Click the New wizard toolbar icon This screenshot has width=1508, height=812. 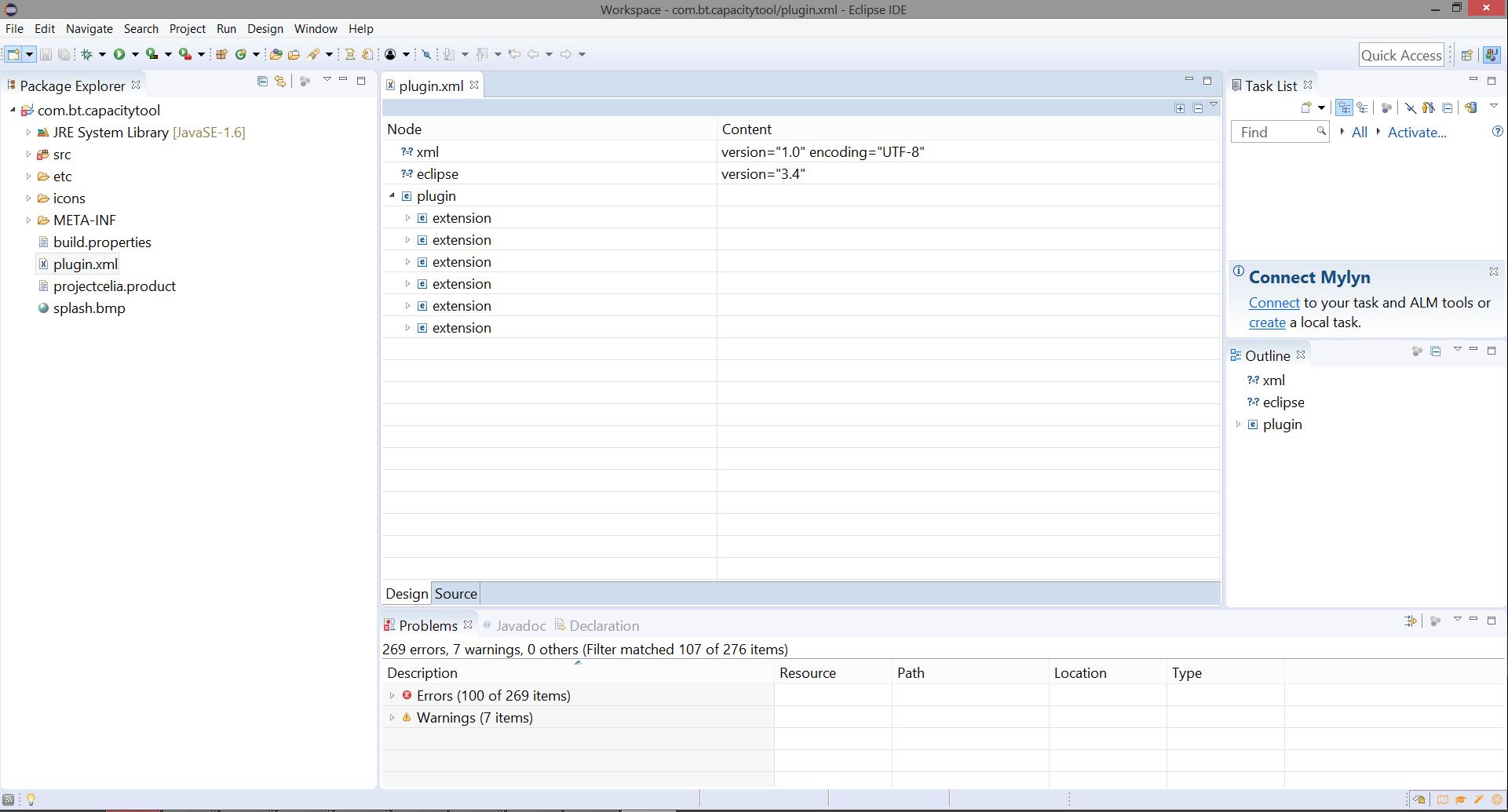13,54
